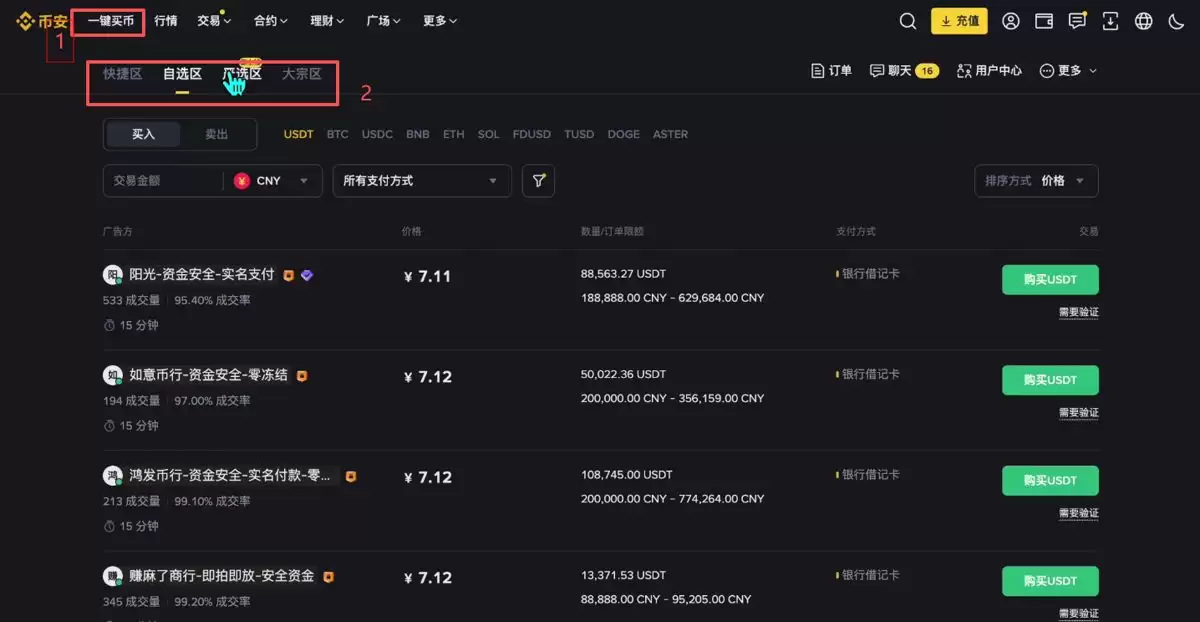Click 购买USDT on 阳光 merchant listing
The height and width of the screenshot is (622, 1200).
coord(1049,280)
